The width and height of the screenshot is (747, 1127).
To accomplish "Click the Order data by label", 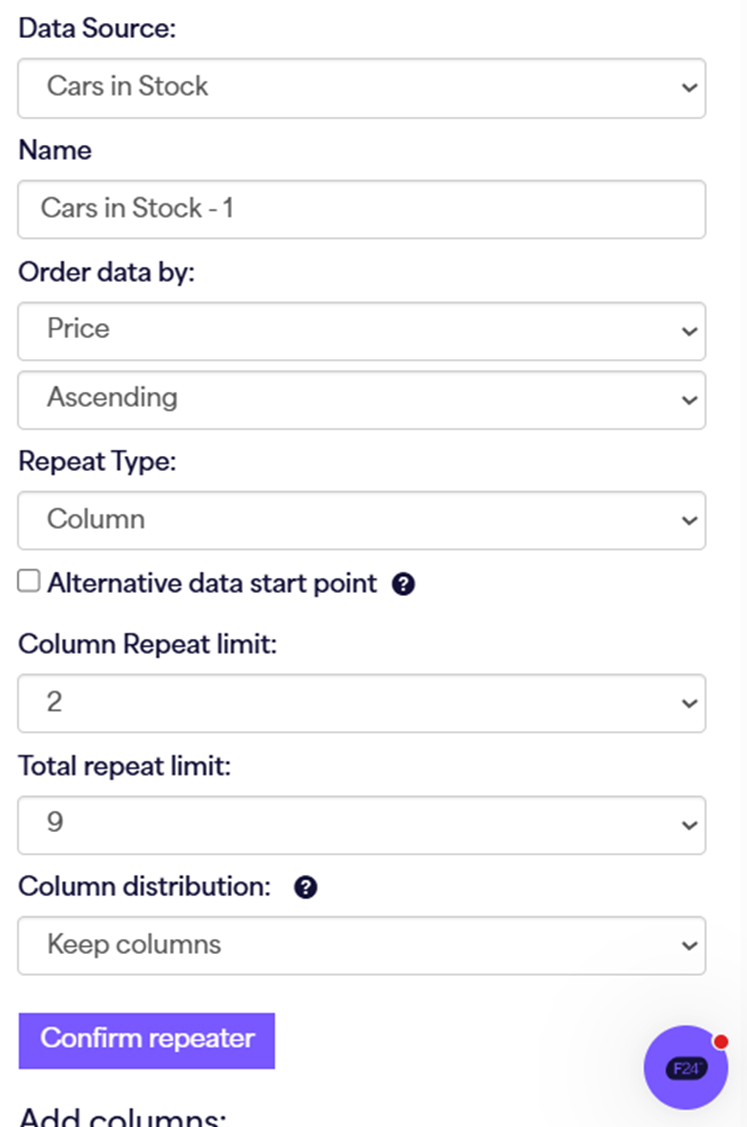I will (x=106, y=273).
